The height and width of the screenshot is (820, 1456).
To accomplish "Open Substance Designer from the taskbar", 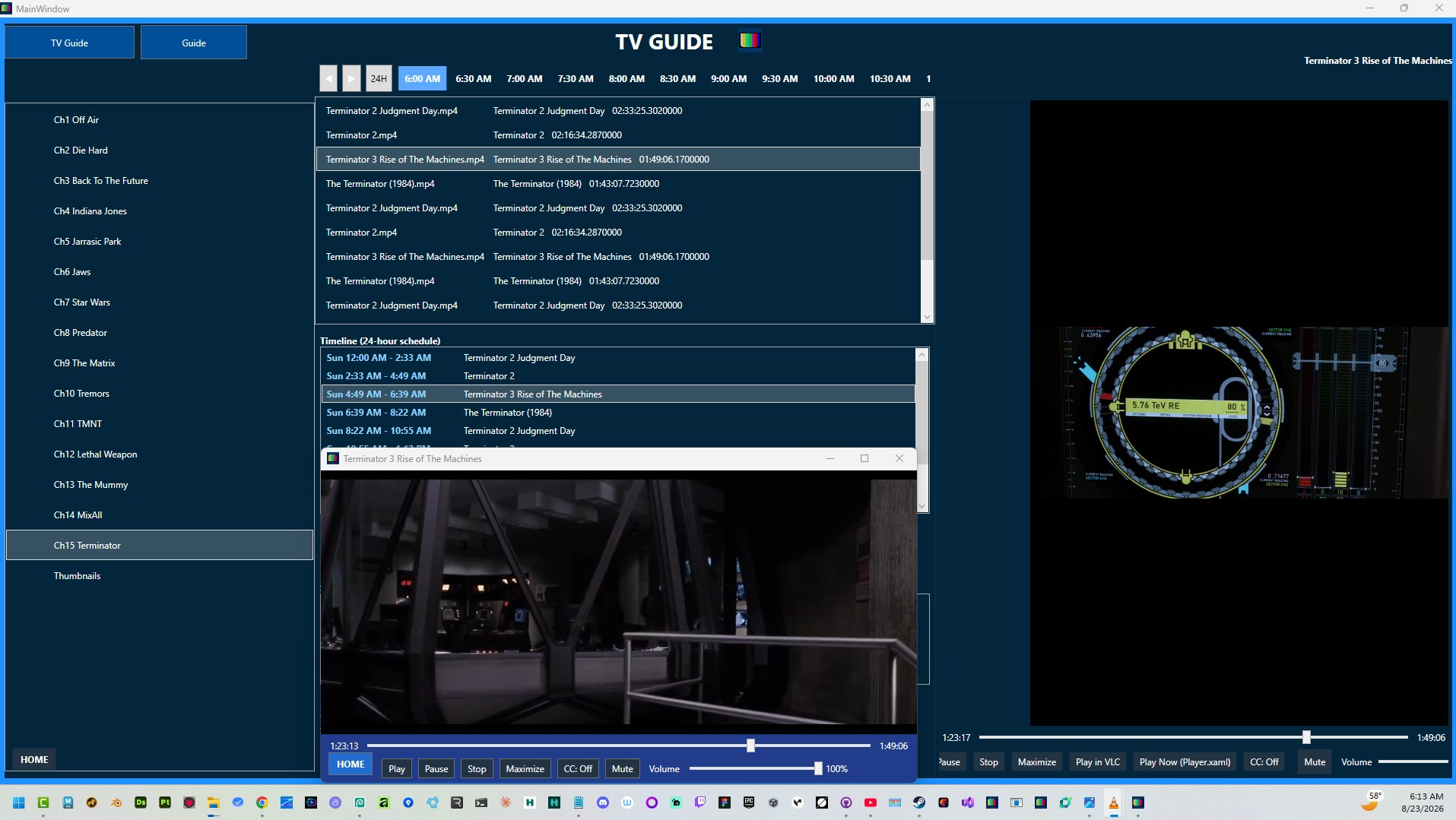I will point(141,803).
